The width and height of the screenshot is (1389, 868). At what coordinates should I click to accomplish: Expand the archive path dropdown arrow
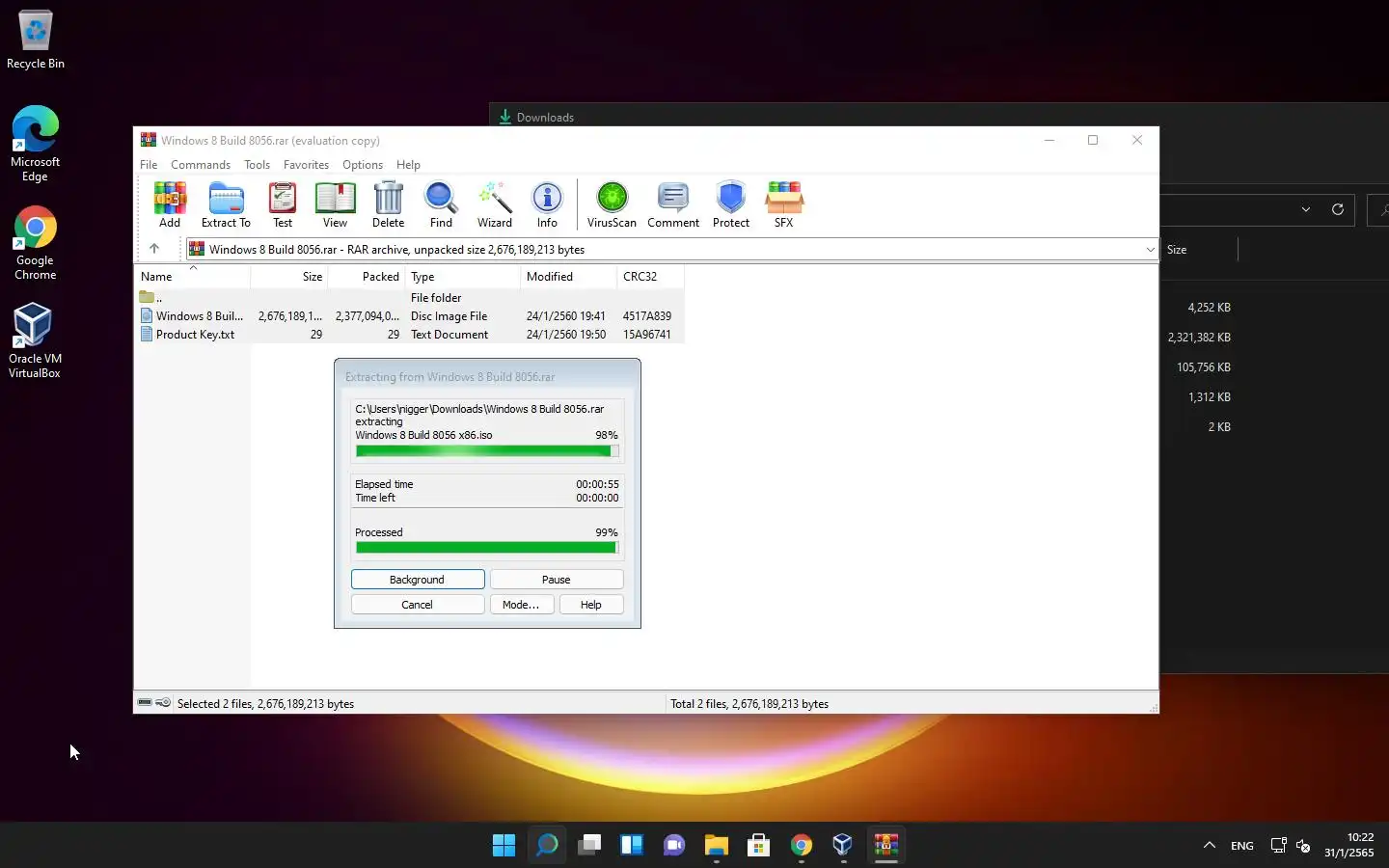(1150, 249)
